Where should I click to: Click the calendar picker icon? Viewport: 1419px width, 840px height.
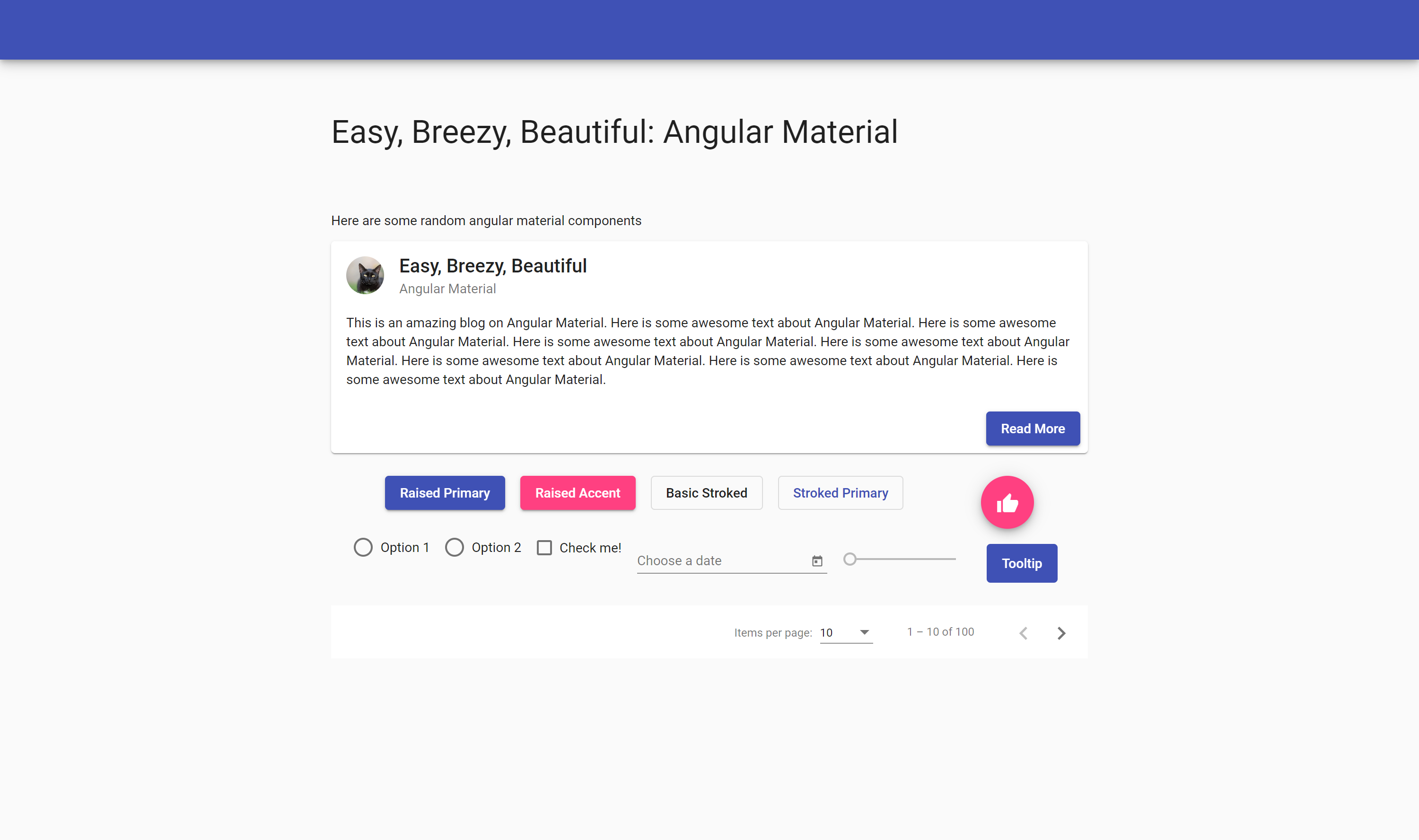(818, 560)
